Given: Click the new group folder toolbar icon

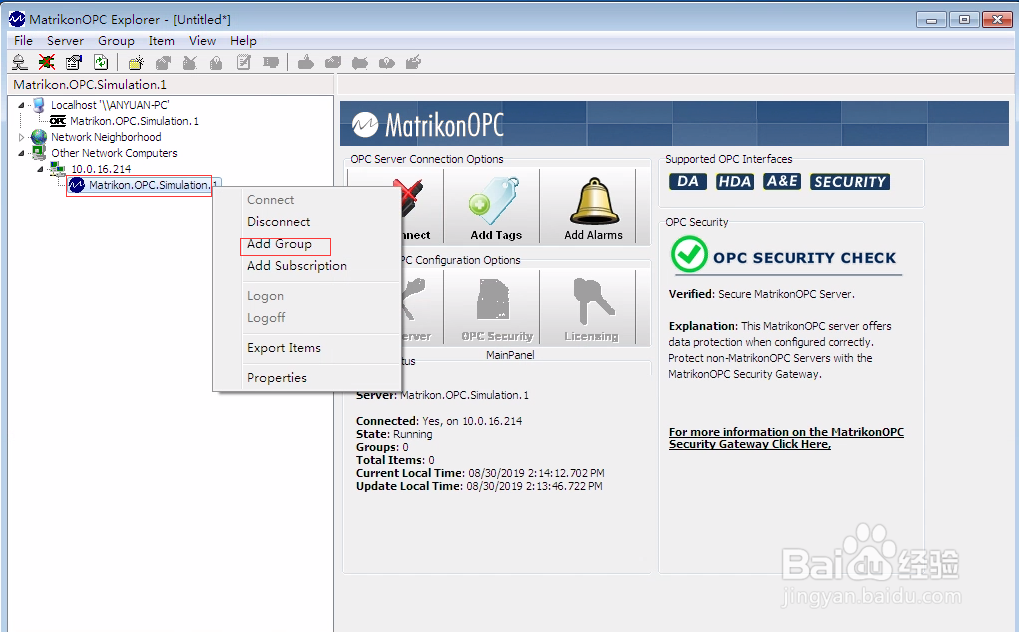Looking at the screenshot, I should tap(137, 61).
